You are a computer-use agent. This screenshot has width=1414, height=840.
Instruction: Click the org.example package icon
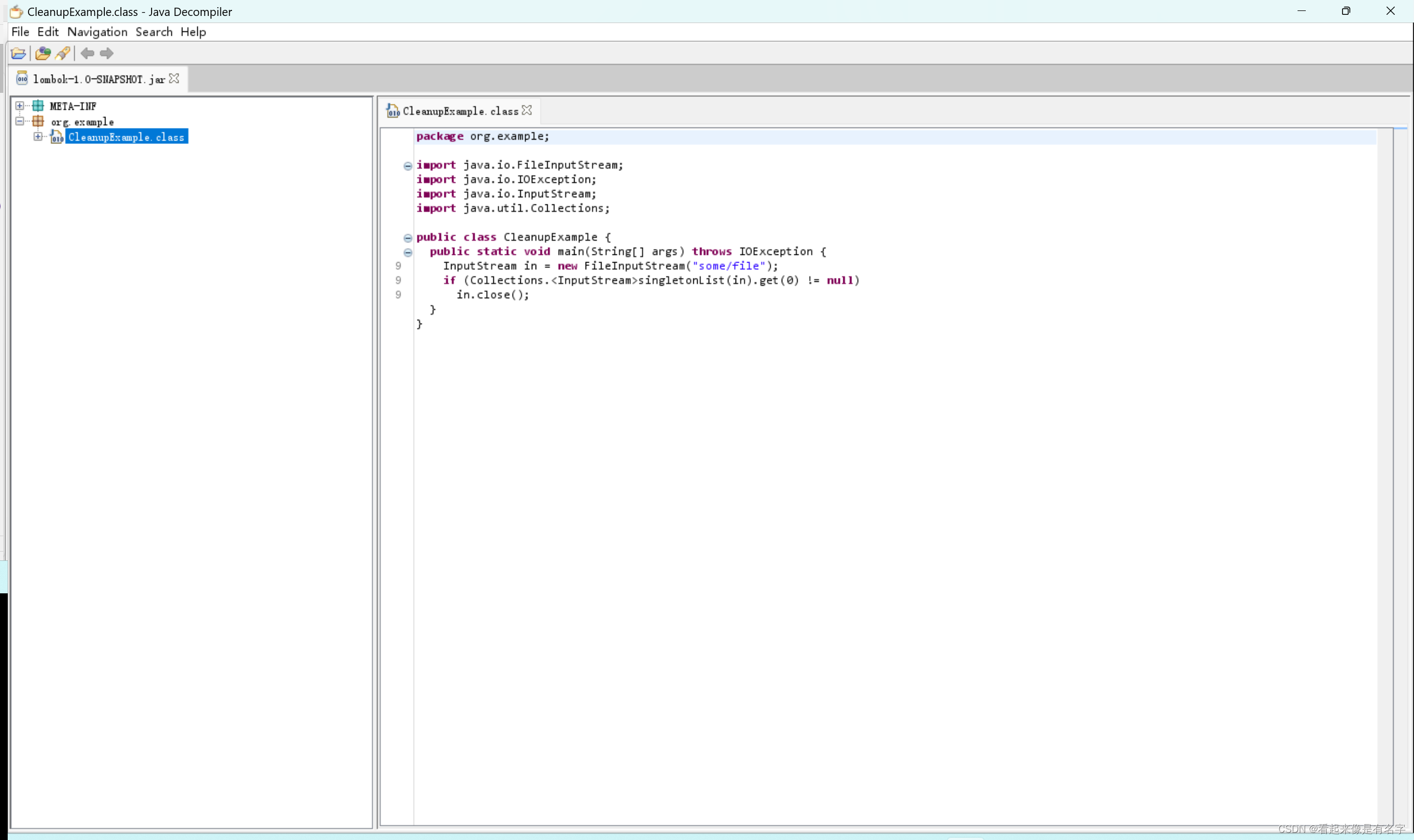tap(38, 121)
